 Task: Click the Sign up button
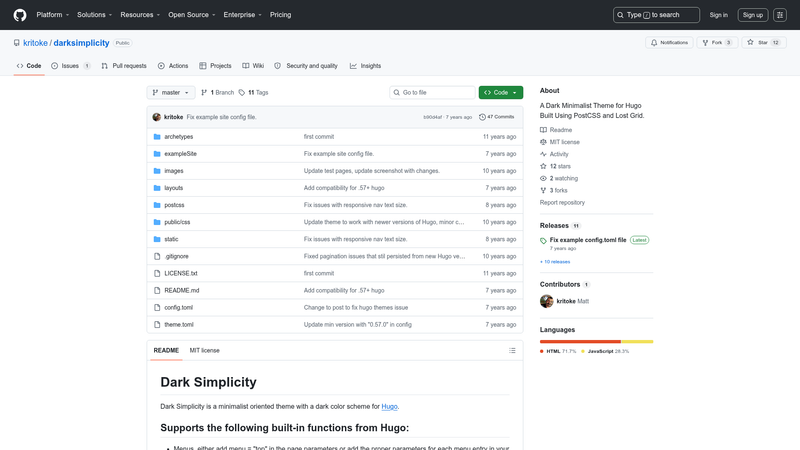tap(753, 15)
